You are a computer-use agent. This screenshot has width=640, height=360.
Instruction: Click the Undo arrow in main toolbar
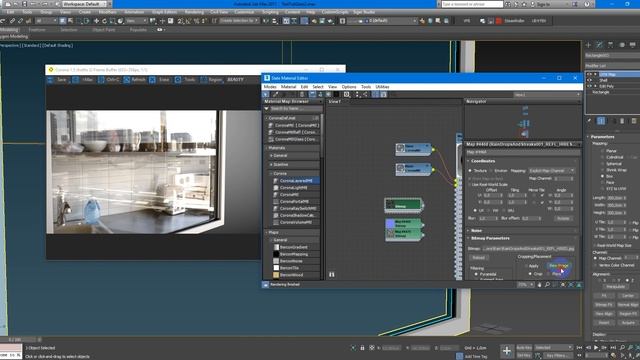point(3,21)
